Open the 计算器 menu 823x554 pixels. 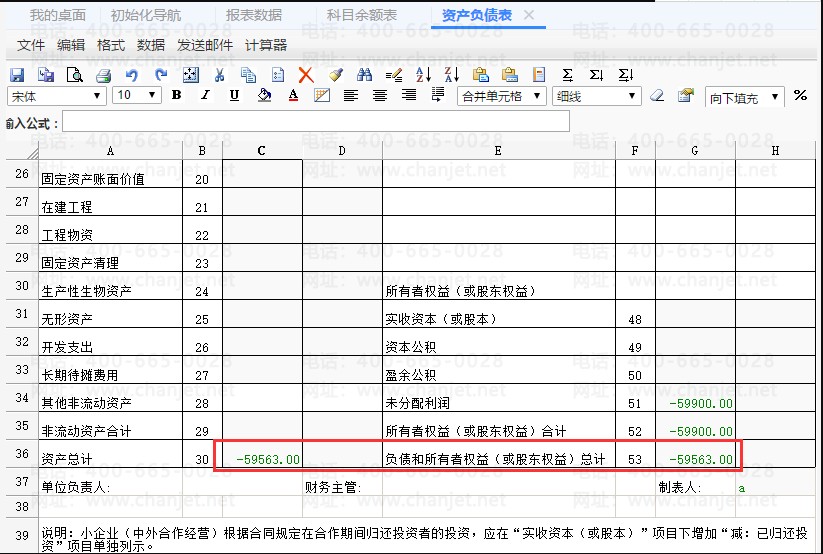266,46
